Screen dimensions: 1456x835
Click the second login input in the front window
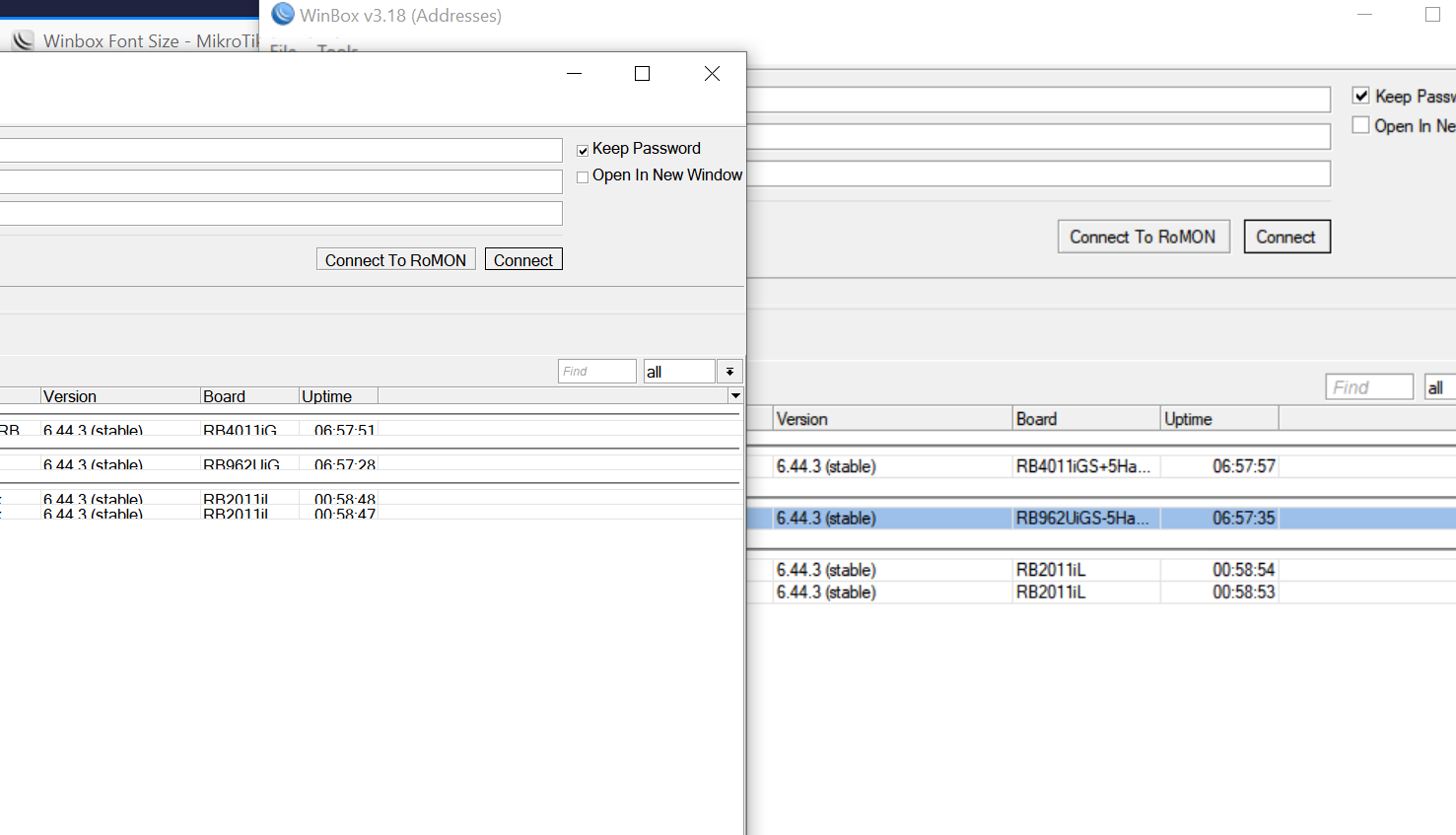281,181
